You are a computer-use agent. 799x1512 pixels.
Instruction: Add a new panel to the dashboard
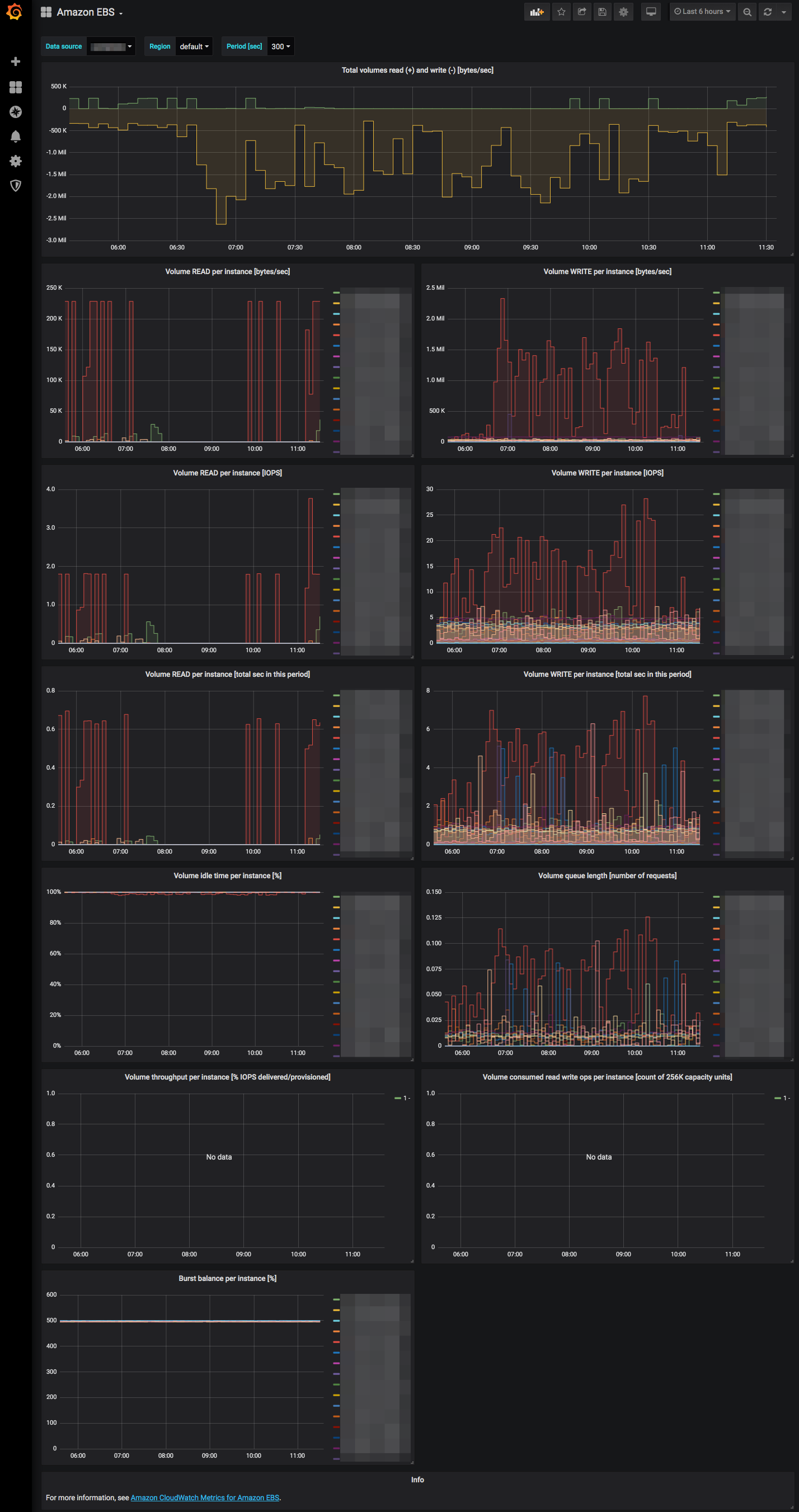point(537,12)
